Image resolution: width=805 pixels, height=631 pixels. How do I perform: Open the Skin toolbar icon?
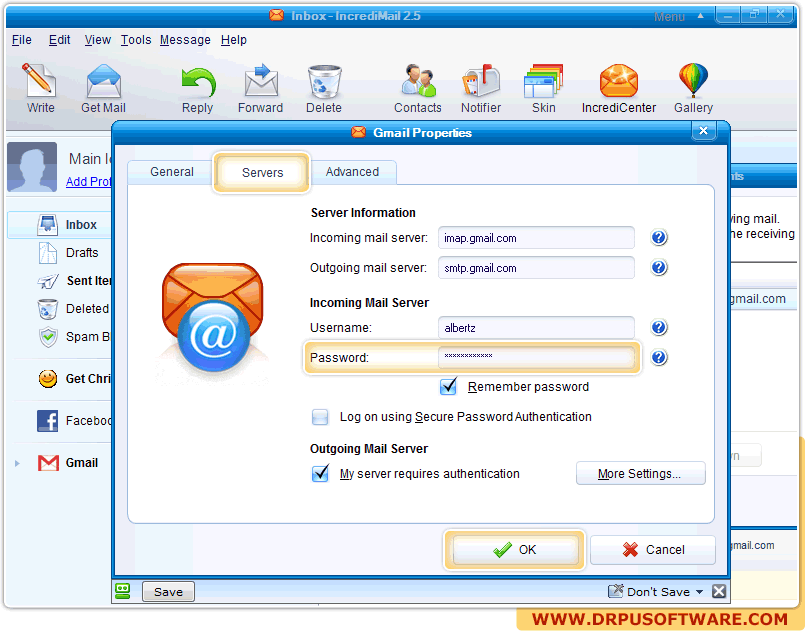[x=543, y=81]
